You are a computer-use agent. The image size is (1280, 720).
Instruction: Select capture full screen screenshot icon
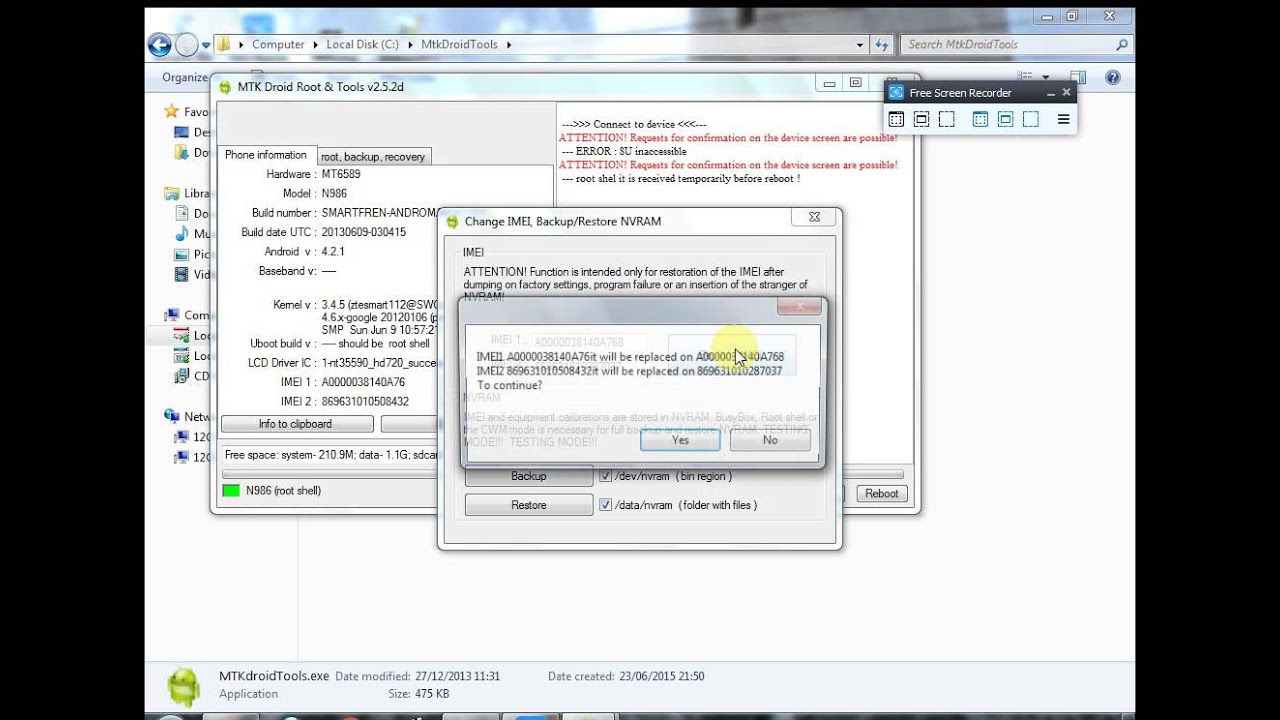coord(921,119)
